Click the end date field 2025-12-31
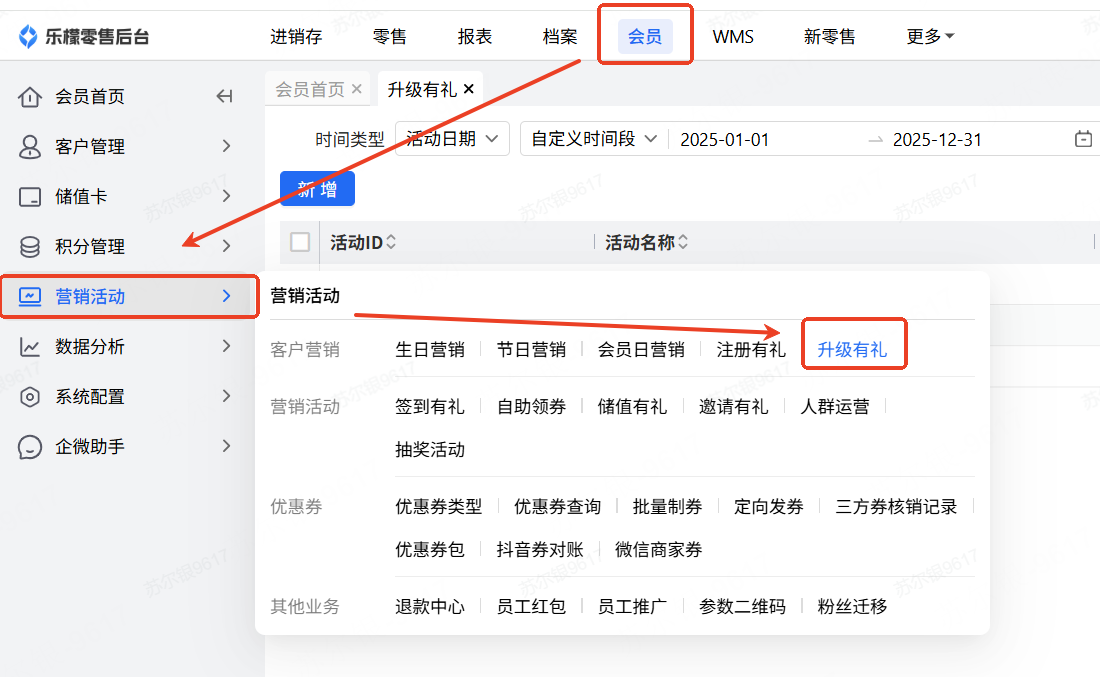1100x677 pixels. (x=937, y=139)
